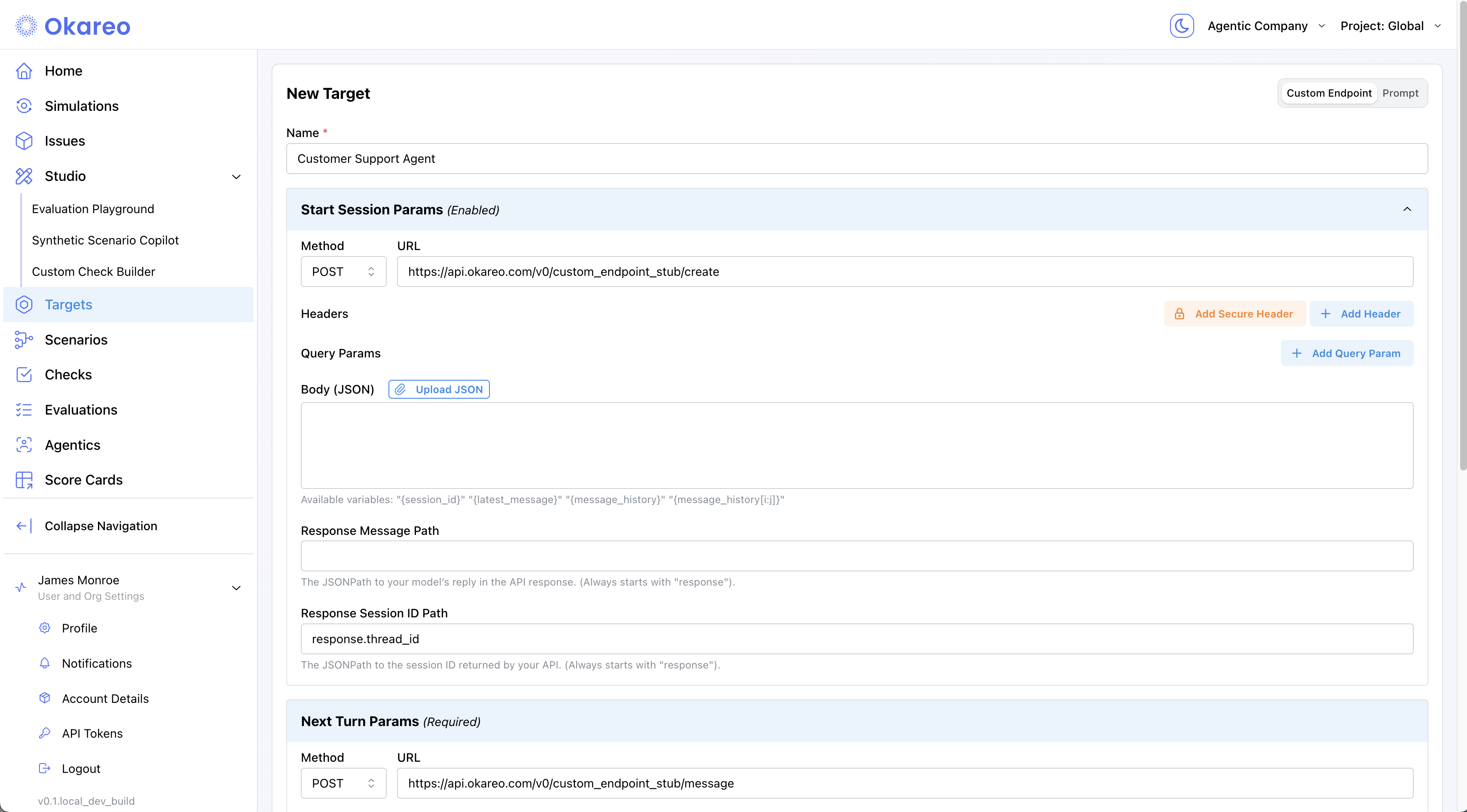Open Checks page from sidebar
Screen dimensions: 1467x812
(x=68, y=375)
